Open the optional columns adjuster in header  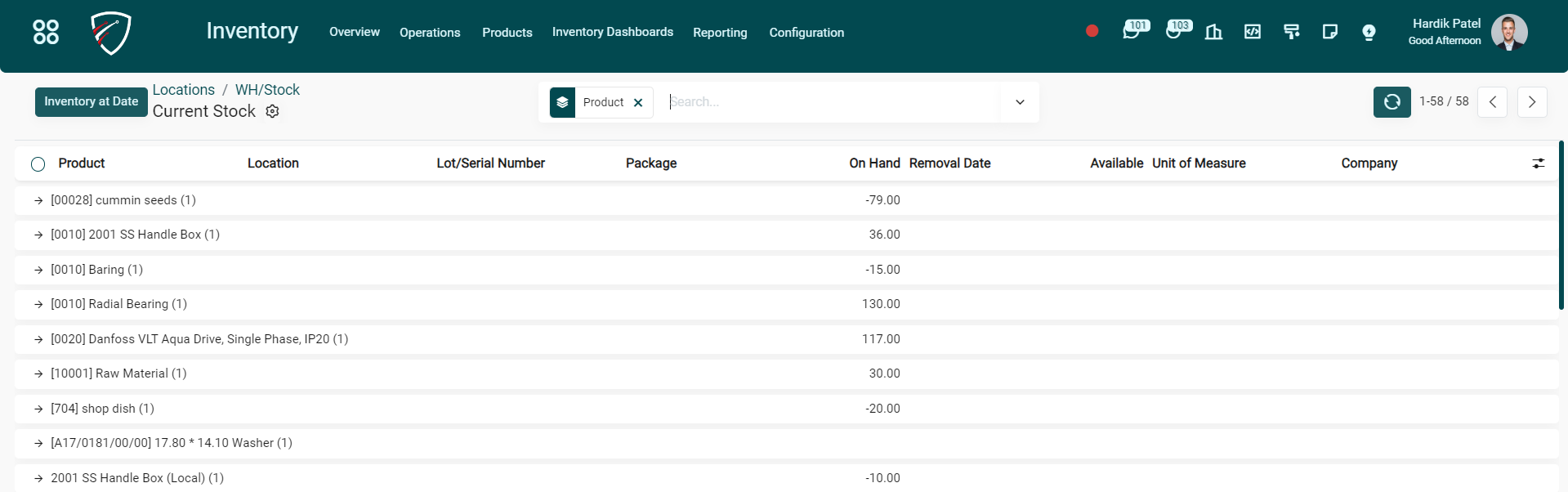[x=1538, y=163]
